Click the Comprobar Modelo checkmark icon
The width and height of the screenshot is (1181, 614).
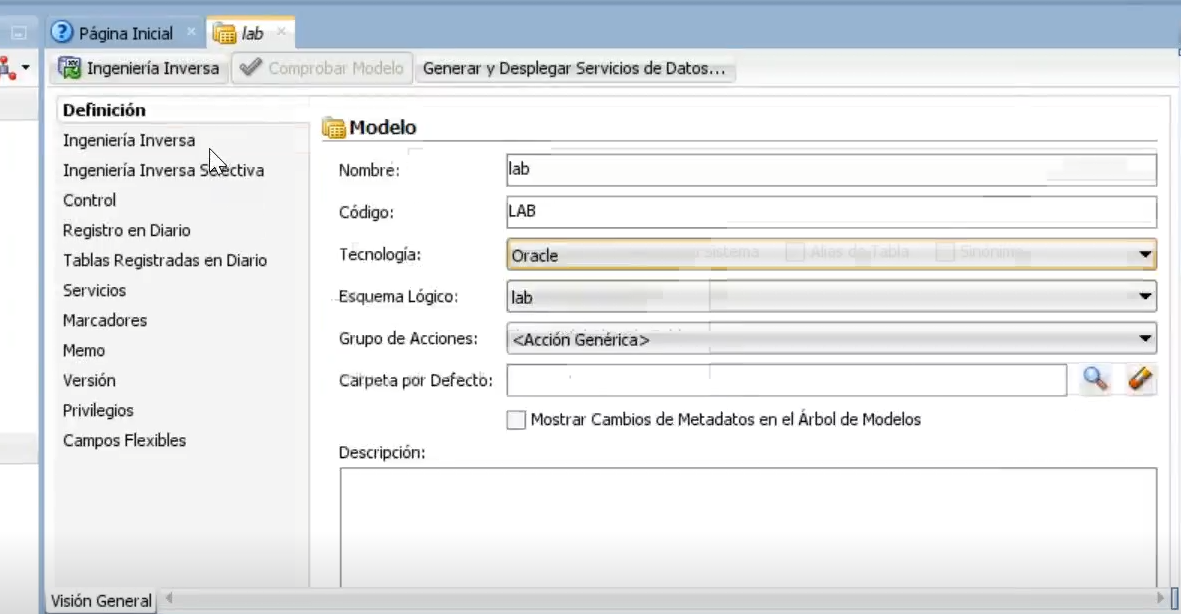pyautogui.click(x=251, y=68)
